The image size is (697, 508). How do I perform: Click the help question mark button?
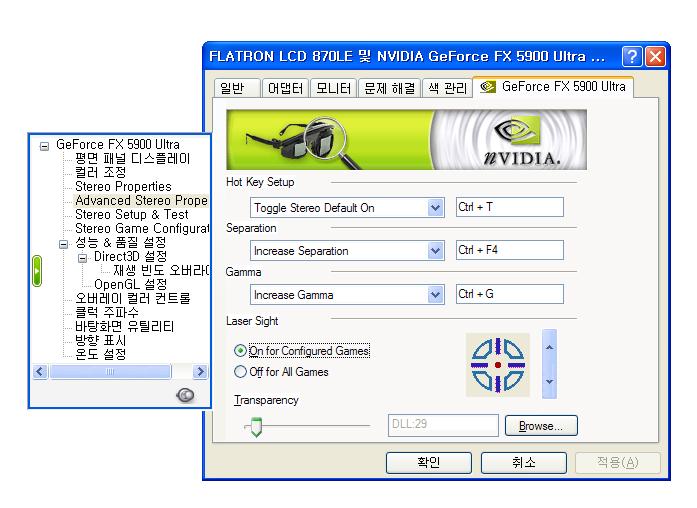pyautogui.click(x=632, y=57)
